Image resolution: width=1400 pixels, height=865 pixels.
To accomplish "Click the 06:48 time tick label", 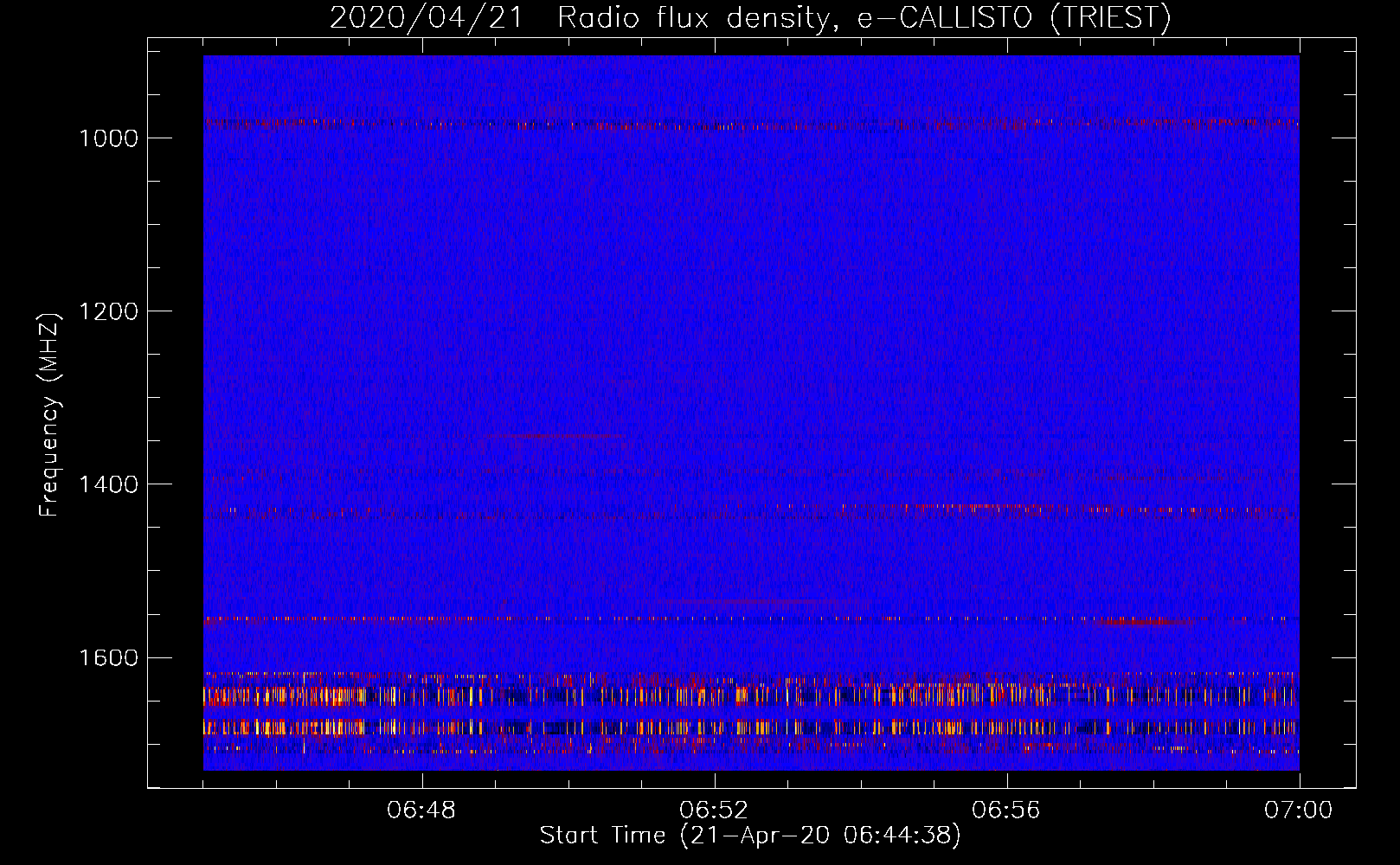I will tap(421, 811).
